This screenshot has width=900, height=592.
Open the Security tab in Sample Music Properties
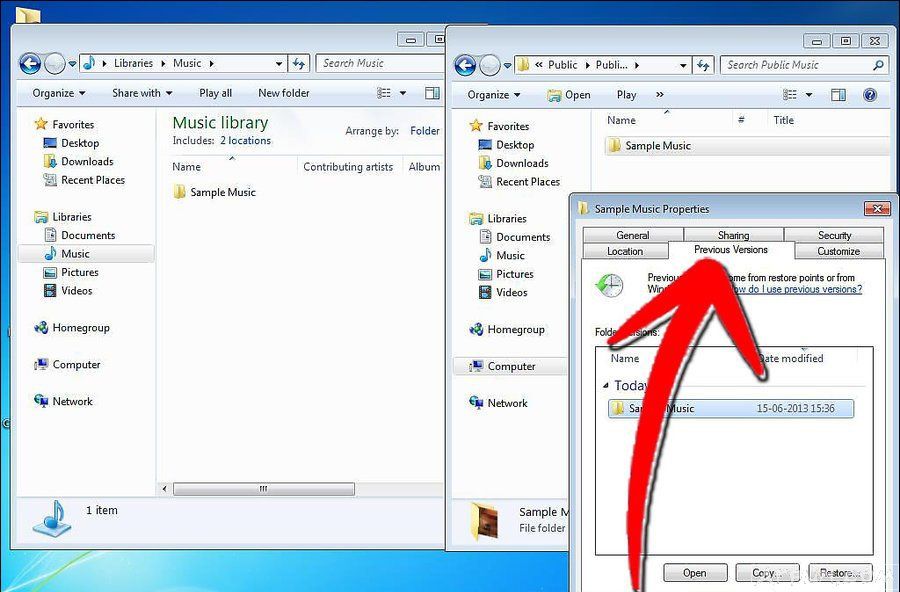[x=834, y=235]
